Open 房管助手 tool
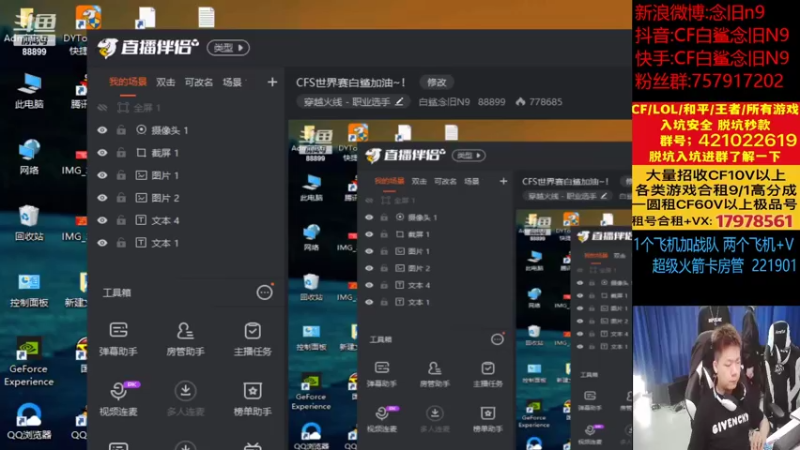 (x=185, y=339)
